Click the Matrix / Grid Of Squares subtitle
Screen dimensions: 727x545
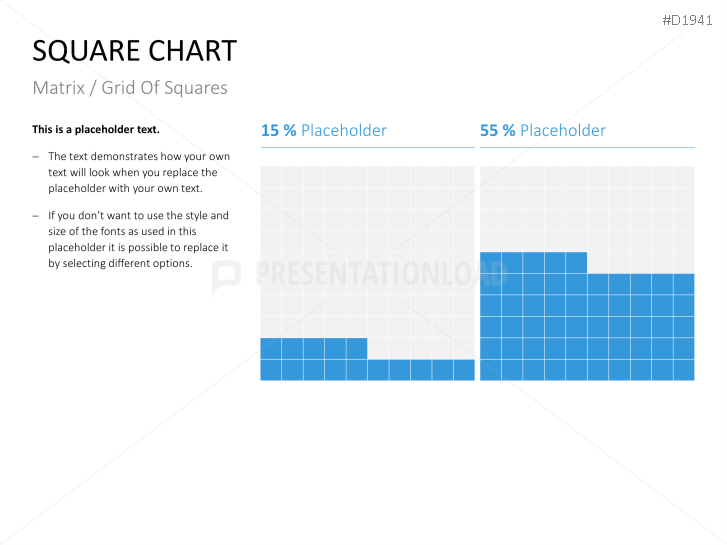130,88
